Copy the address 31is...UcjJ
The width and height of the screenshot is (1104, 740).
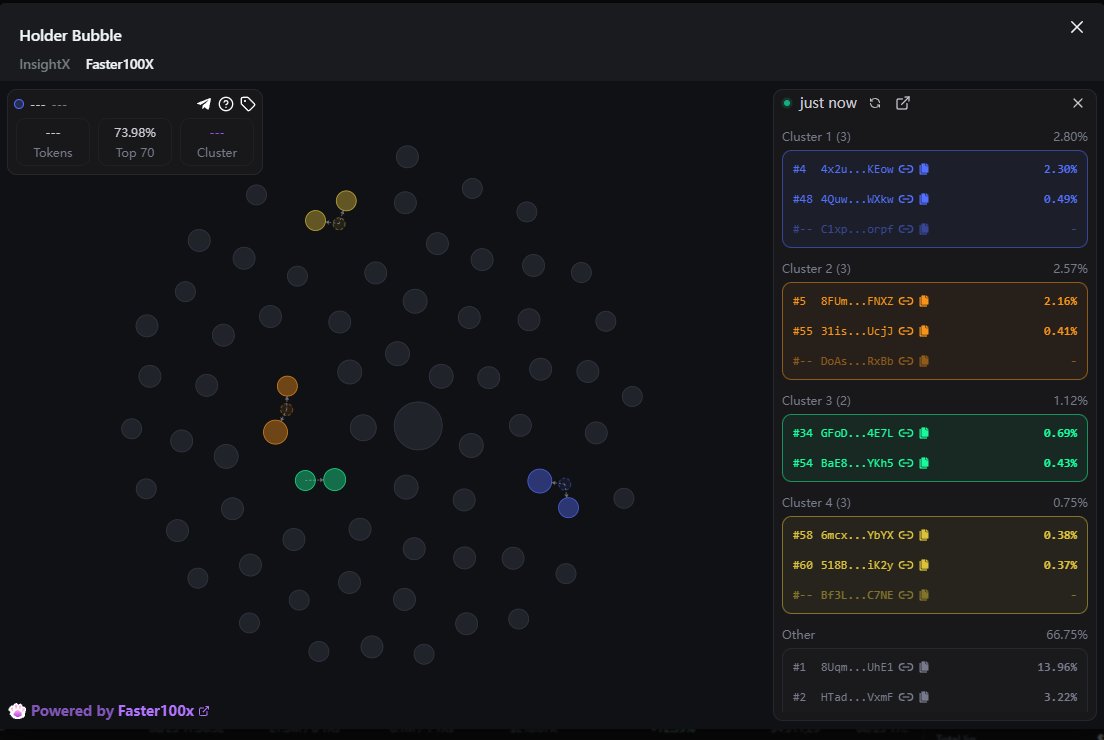(x=924, y=331)
